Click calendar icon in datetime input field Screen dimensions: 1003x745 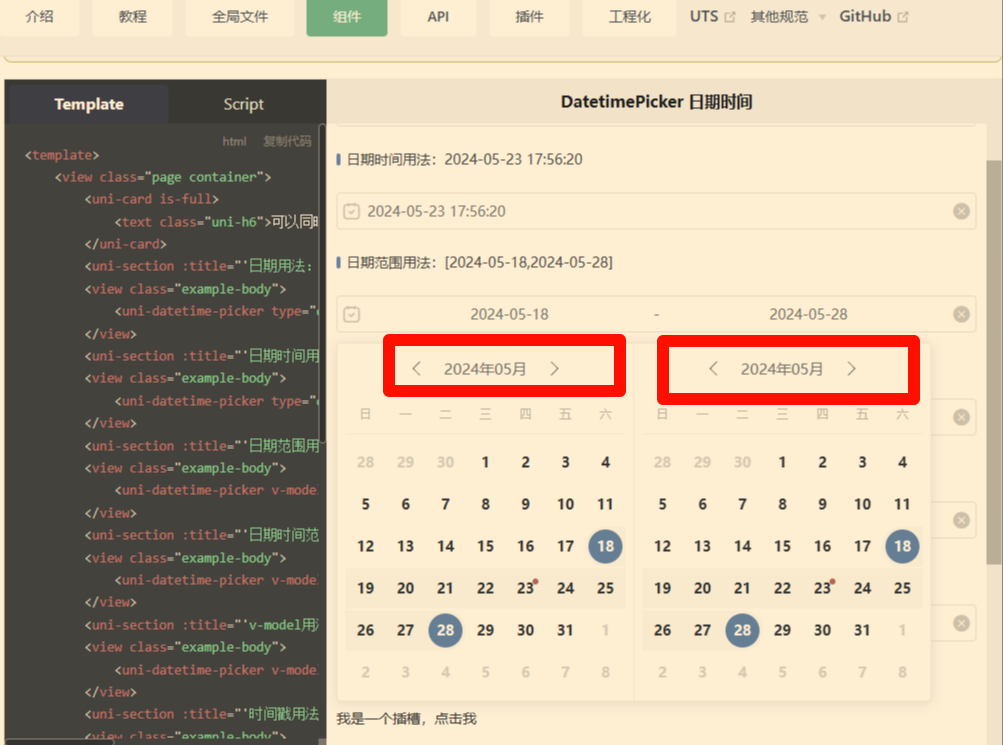[352, 211]
